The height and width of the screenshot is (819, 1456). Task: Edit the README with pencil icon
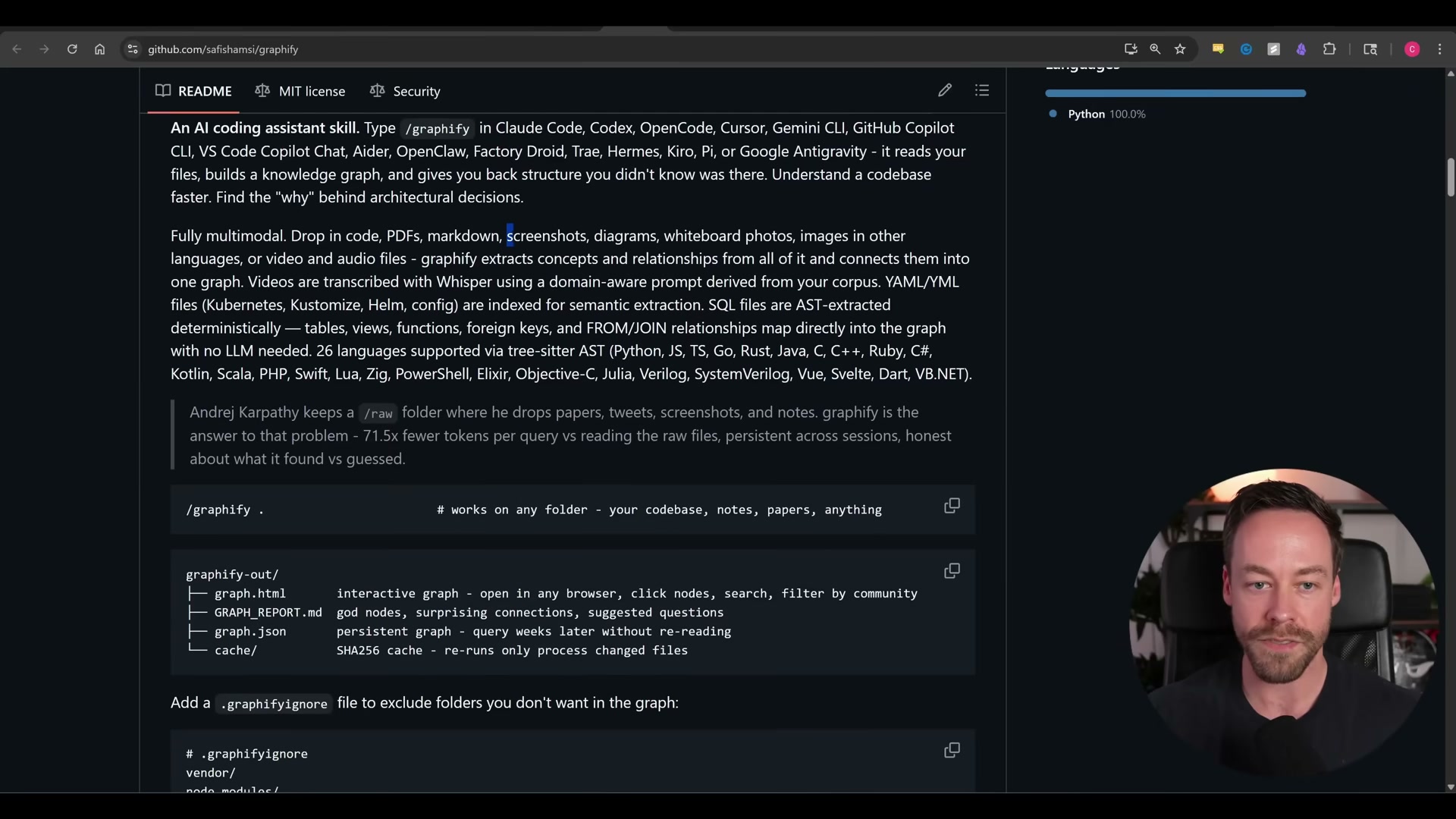coord(944,90)
